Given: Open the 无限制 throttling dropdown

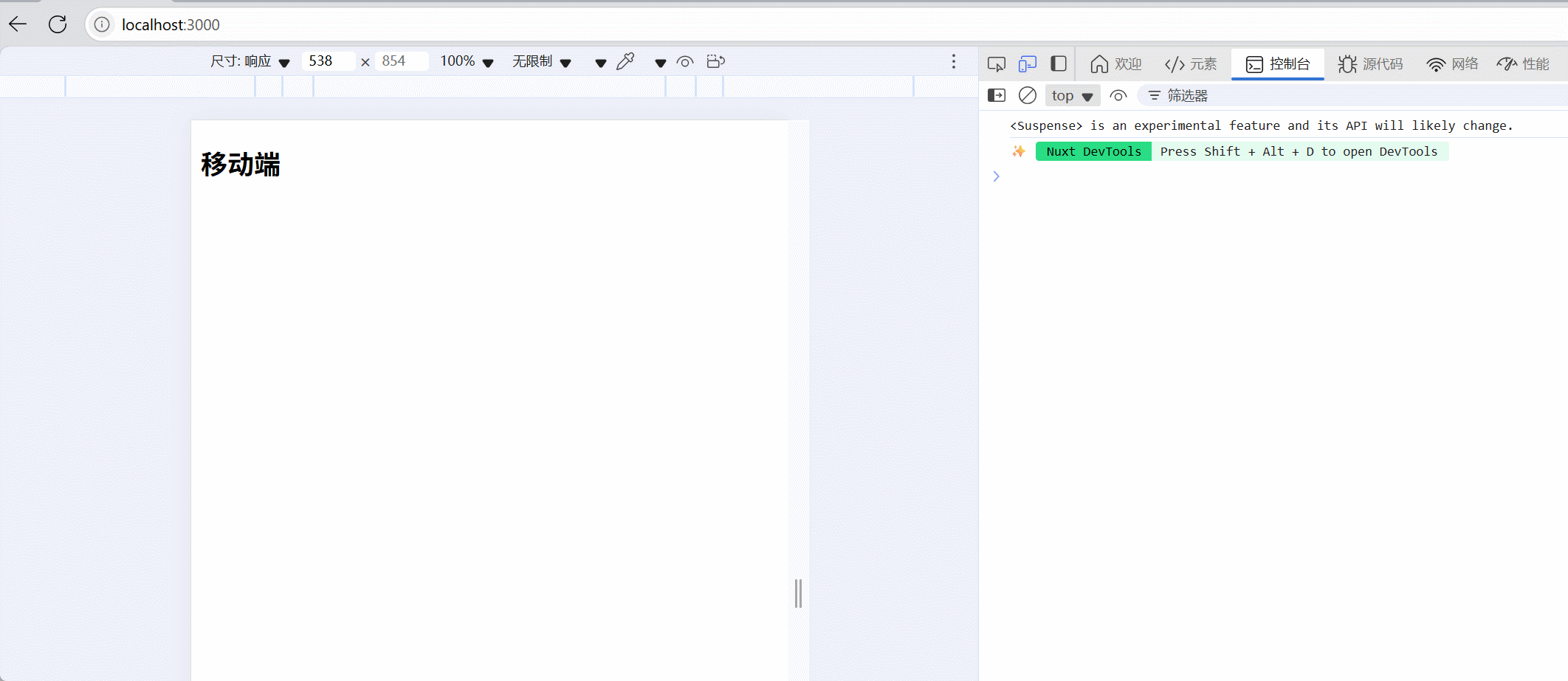Looking at the screenshot, I should [542, 61].
